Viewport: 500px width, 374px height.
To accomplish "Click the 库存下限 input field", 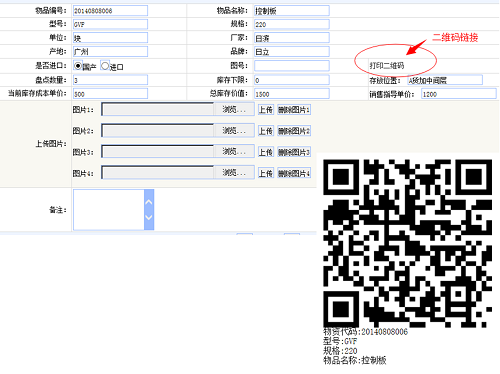I will 292,80.
